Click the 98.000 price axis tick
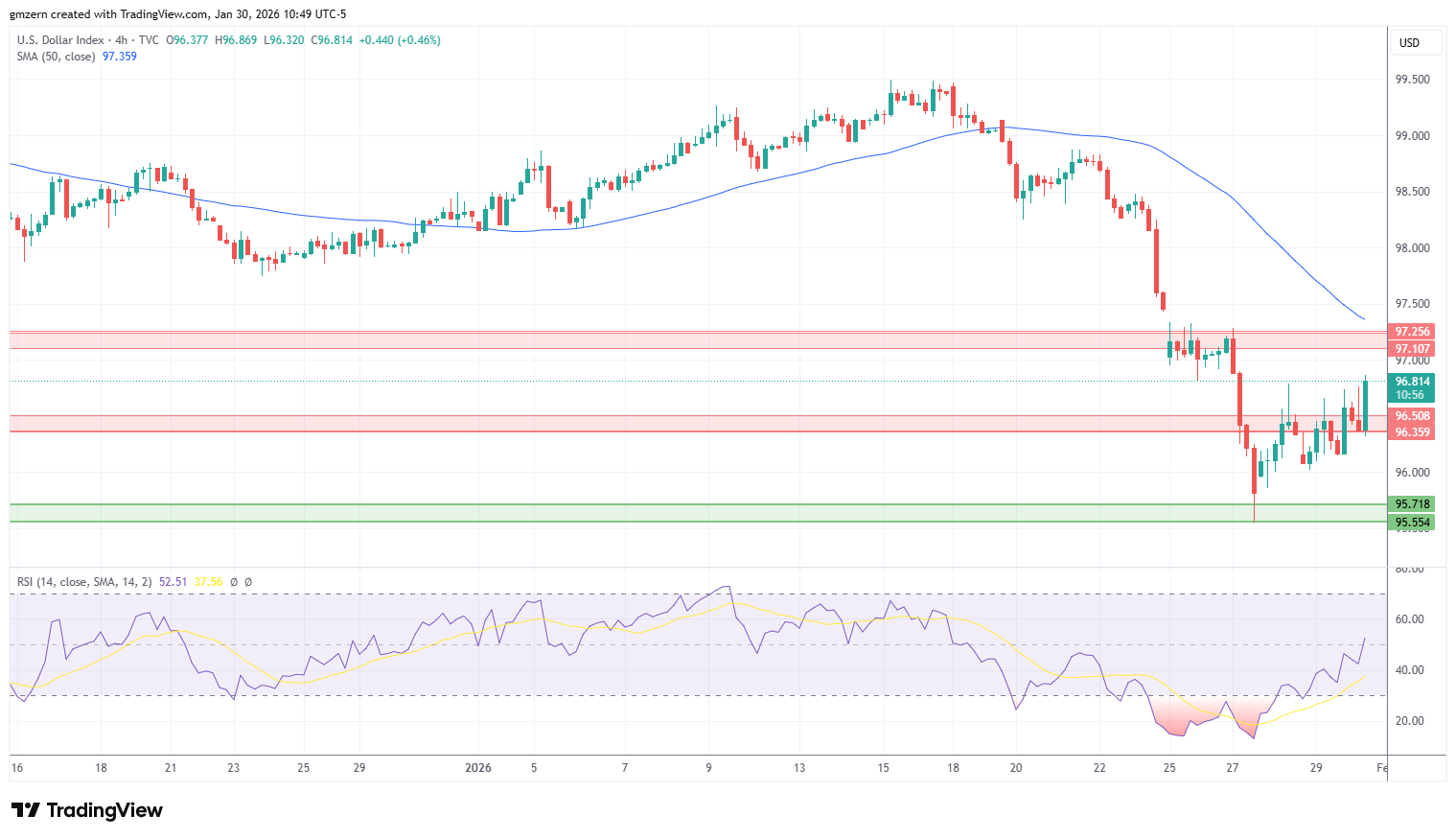The image size is (1456, 839). tap(1412, 248)
